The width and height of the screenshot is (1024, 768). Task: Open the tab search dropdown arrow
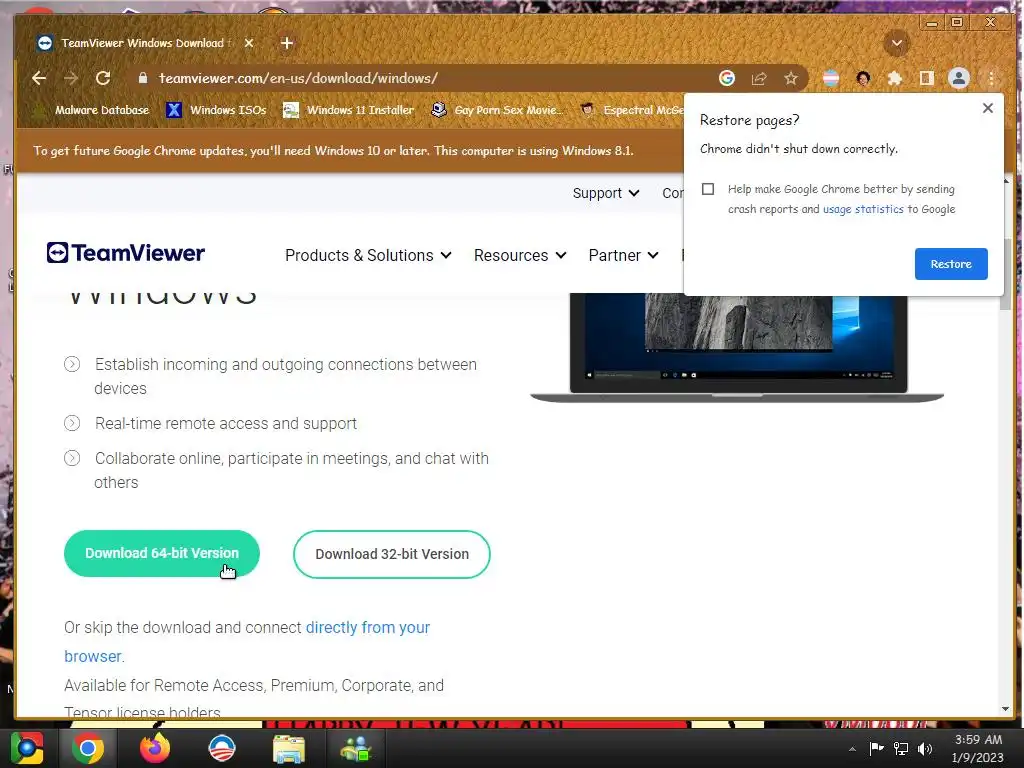pos(897,43)
